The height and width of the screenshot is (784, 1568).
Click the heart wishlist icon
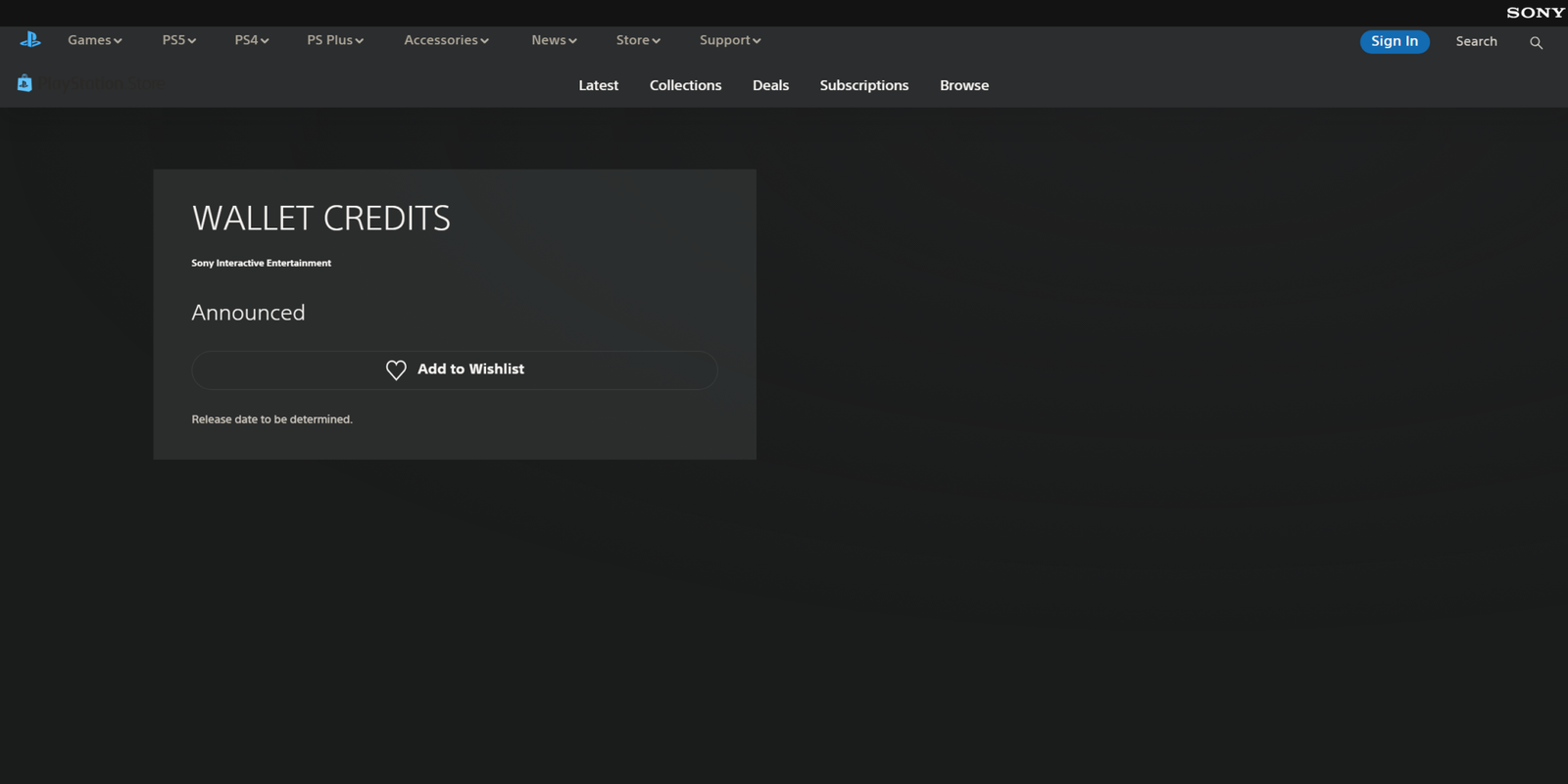[x=396, y=370]
